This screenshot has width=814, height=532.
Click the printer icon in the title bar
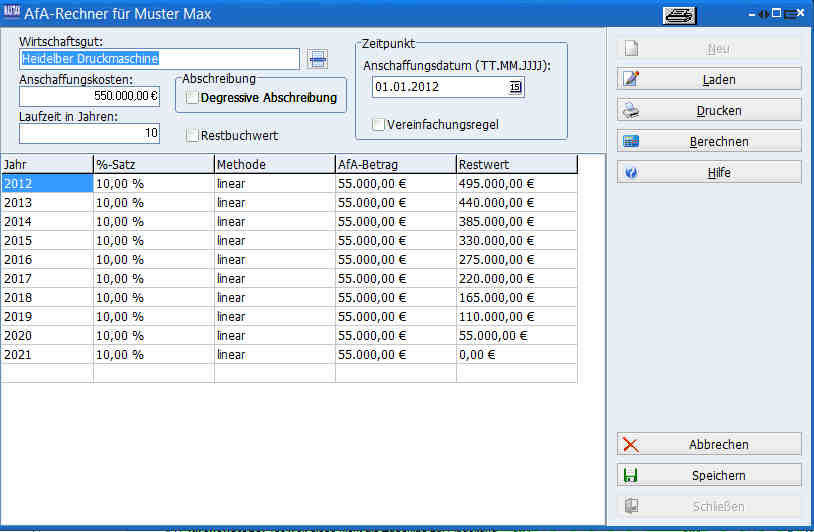tap(679, 15)
